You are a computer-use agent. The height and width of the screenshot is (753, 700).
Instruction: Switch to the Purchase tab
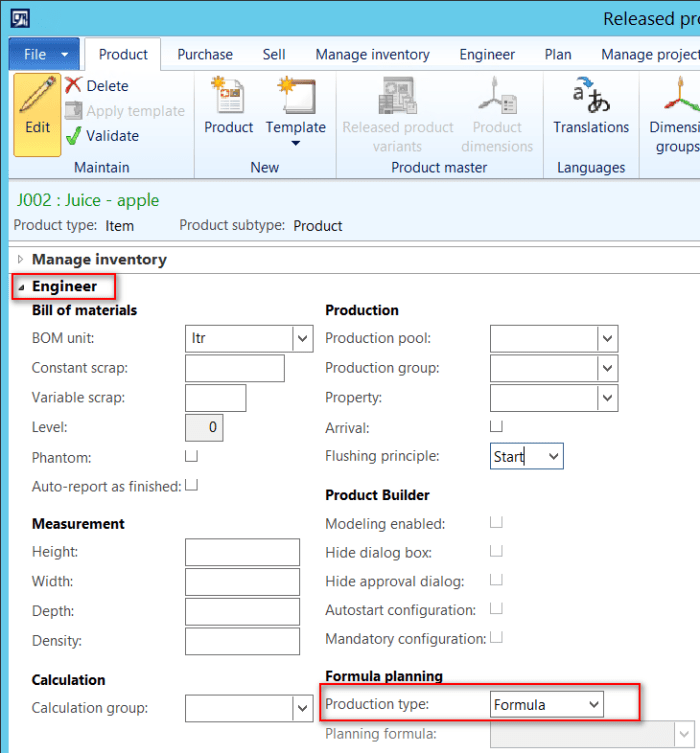coord(205,54)
